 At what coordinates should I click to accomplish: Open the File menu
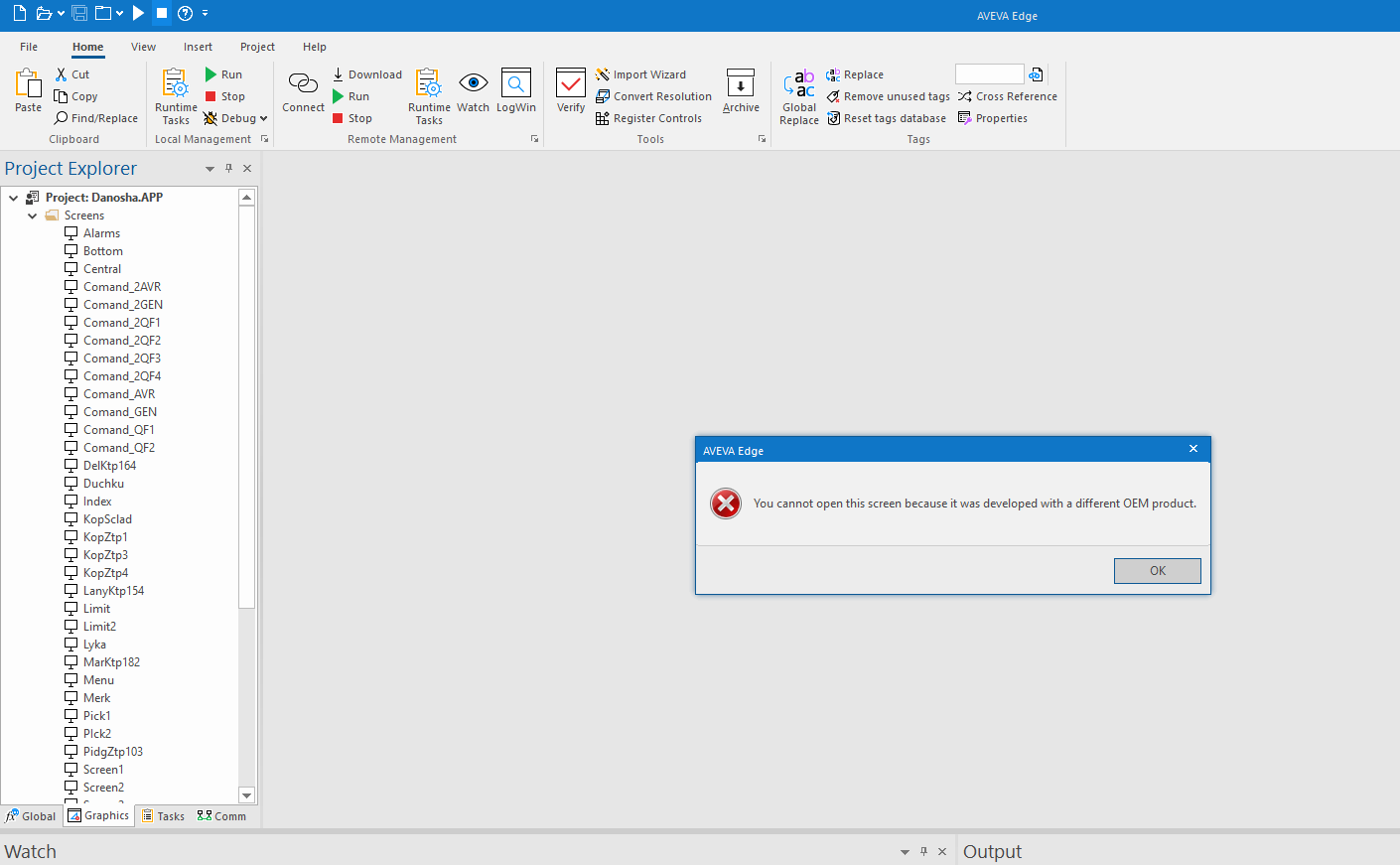(x=29, y=47)
